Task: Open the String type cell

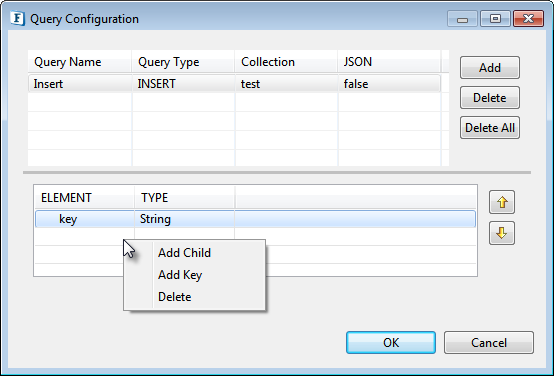Action: point(184,219)
